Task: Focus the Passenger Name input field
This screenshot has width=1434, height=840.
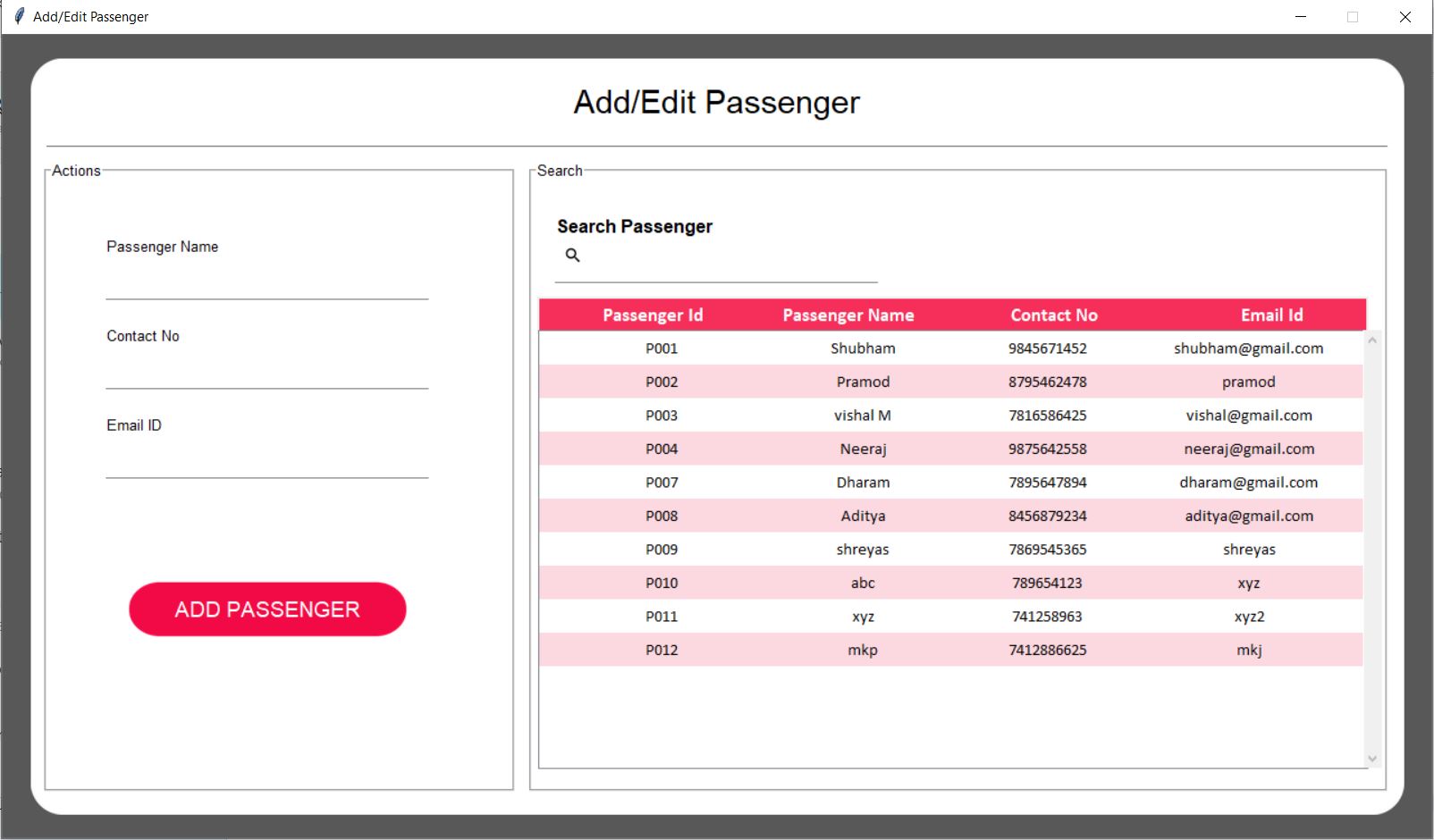Action: pos(266,283)
